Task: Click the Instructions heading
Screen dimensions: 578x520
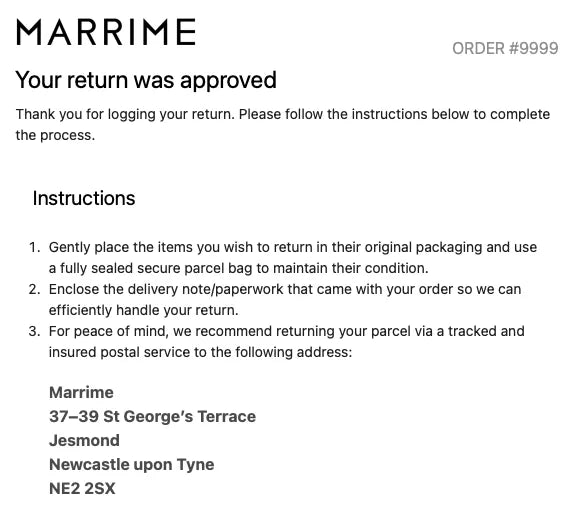Action: 84,198
